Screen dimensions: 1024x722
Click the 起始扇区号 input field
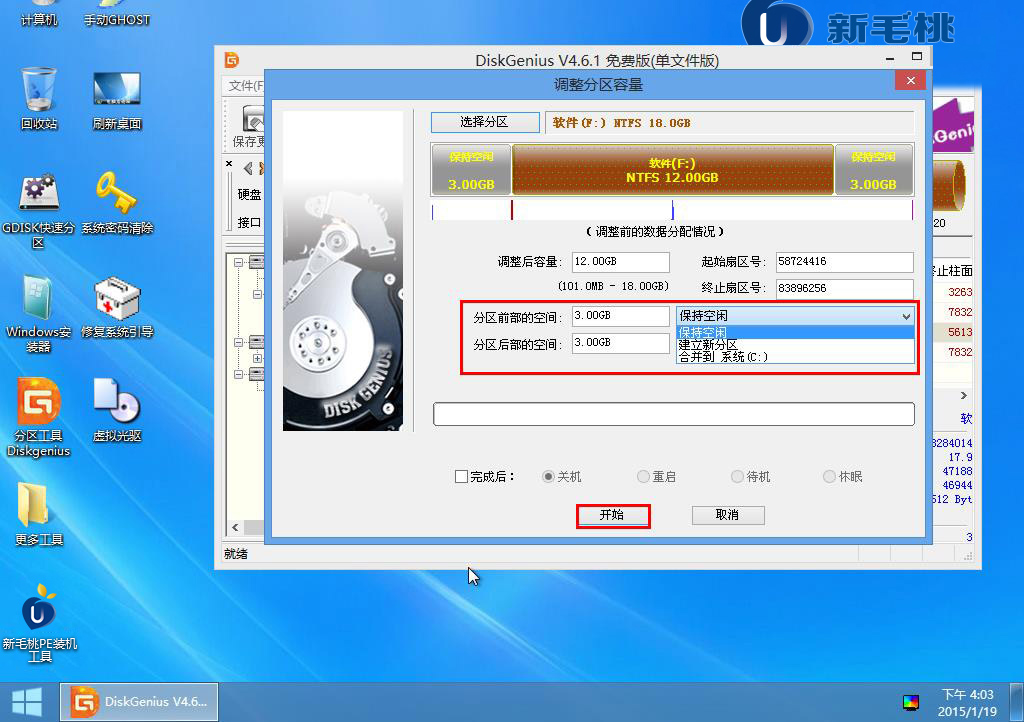click(844, 262)
